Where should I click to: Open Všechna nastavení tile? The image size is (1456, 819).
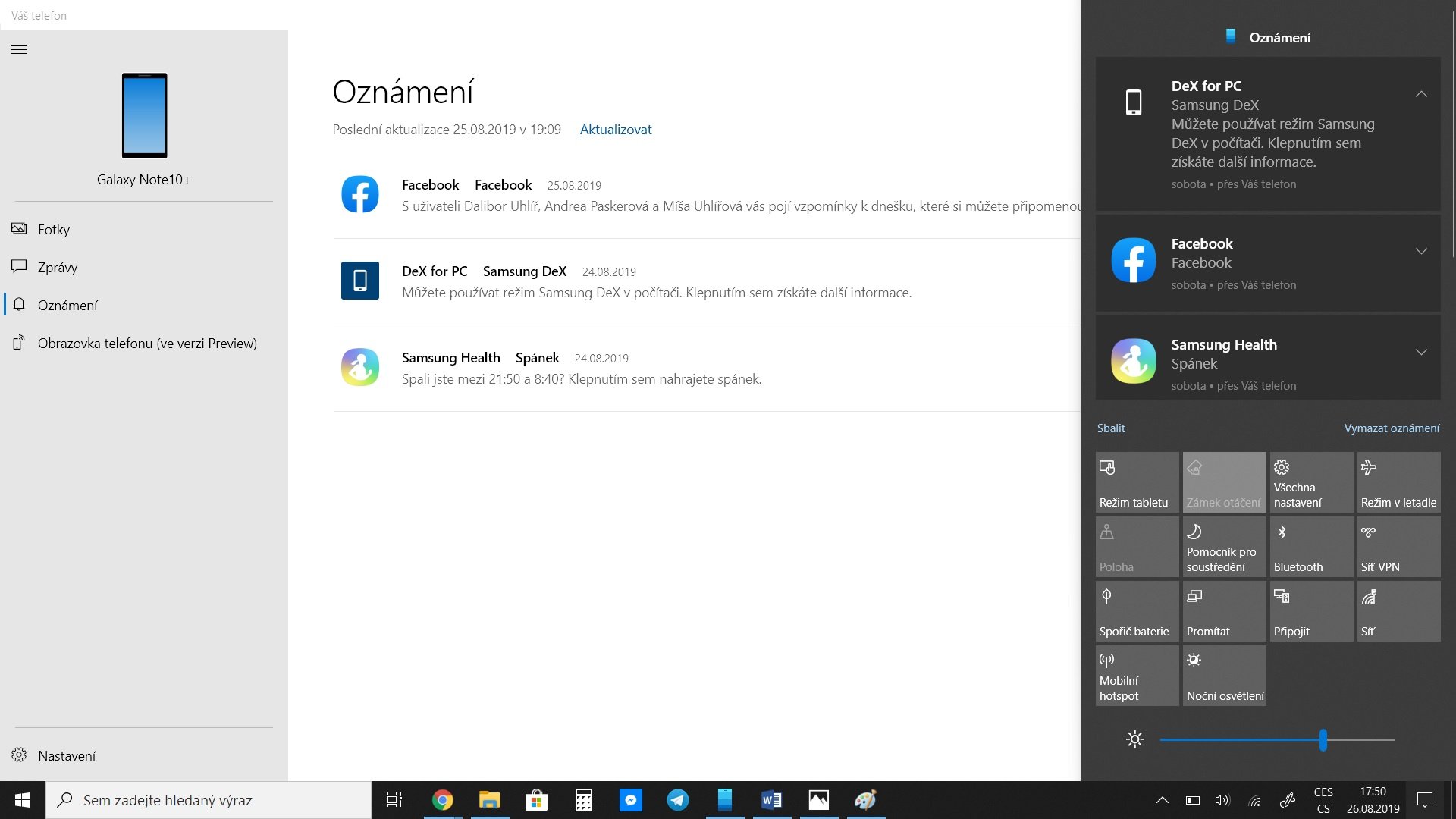coord(1312,482)
